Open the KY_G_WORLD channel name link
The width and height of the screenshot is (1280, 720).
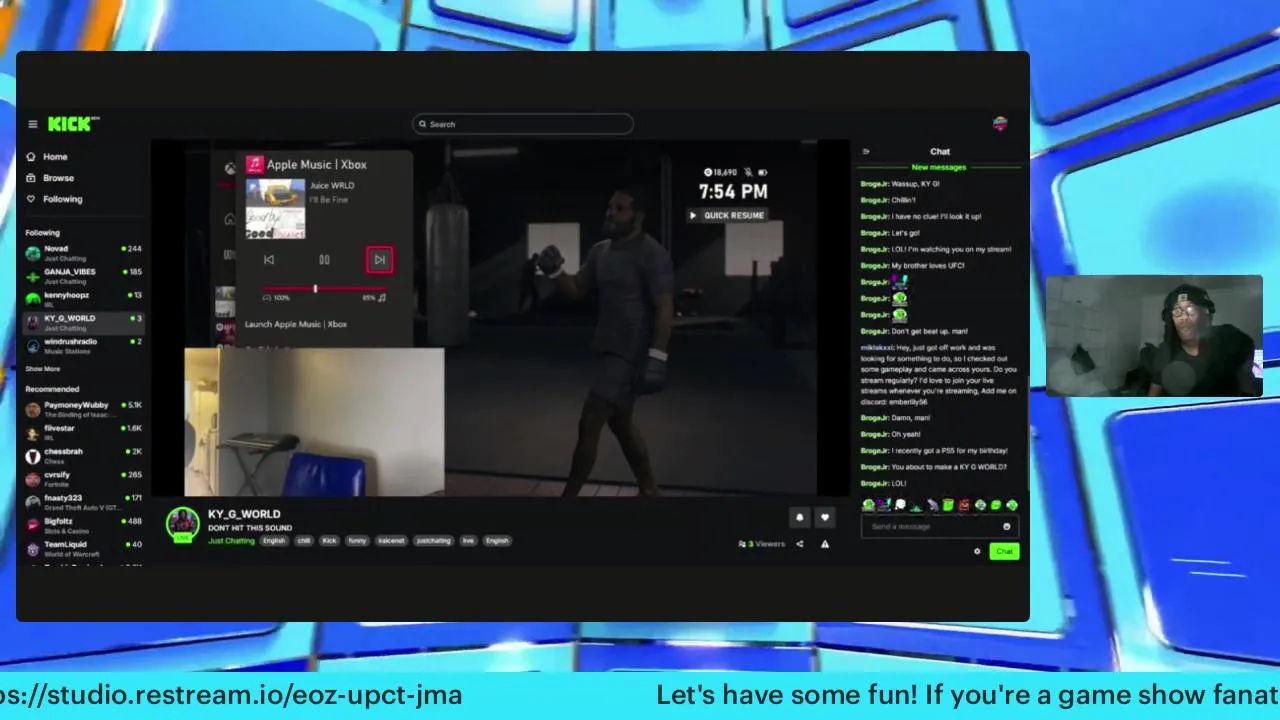pyautogui.click(x=244, y=514)
